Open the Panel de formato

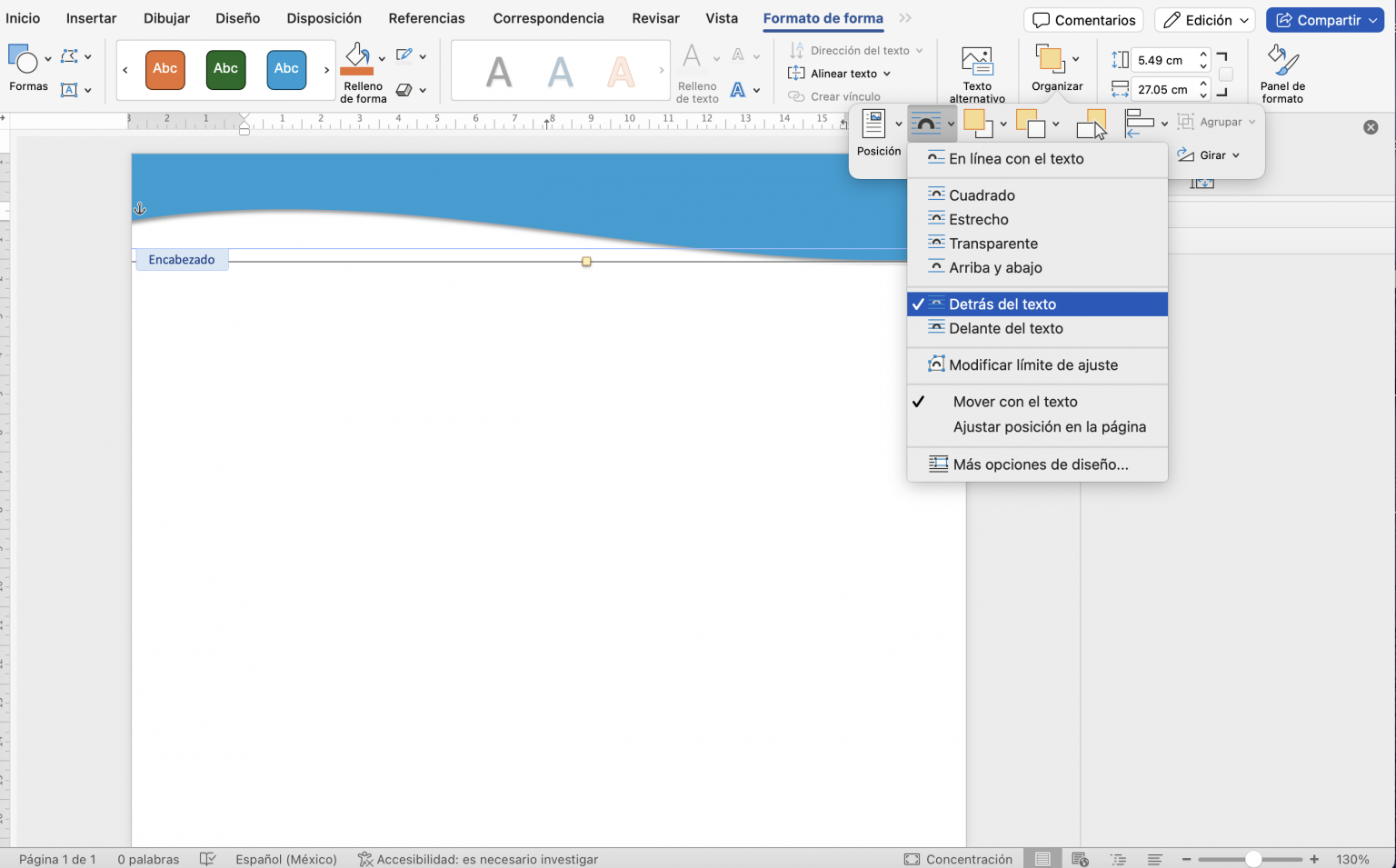1281,68
